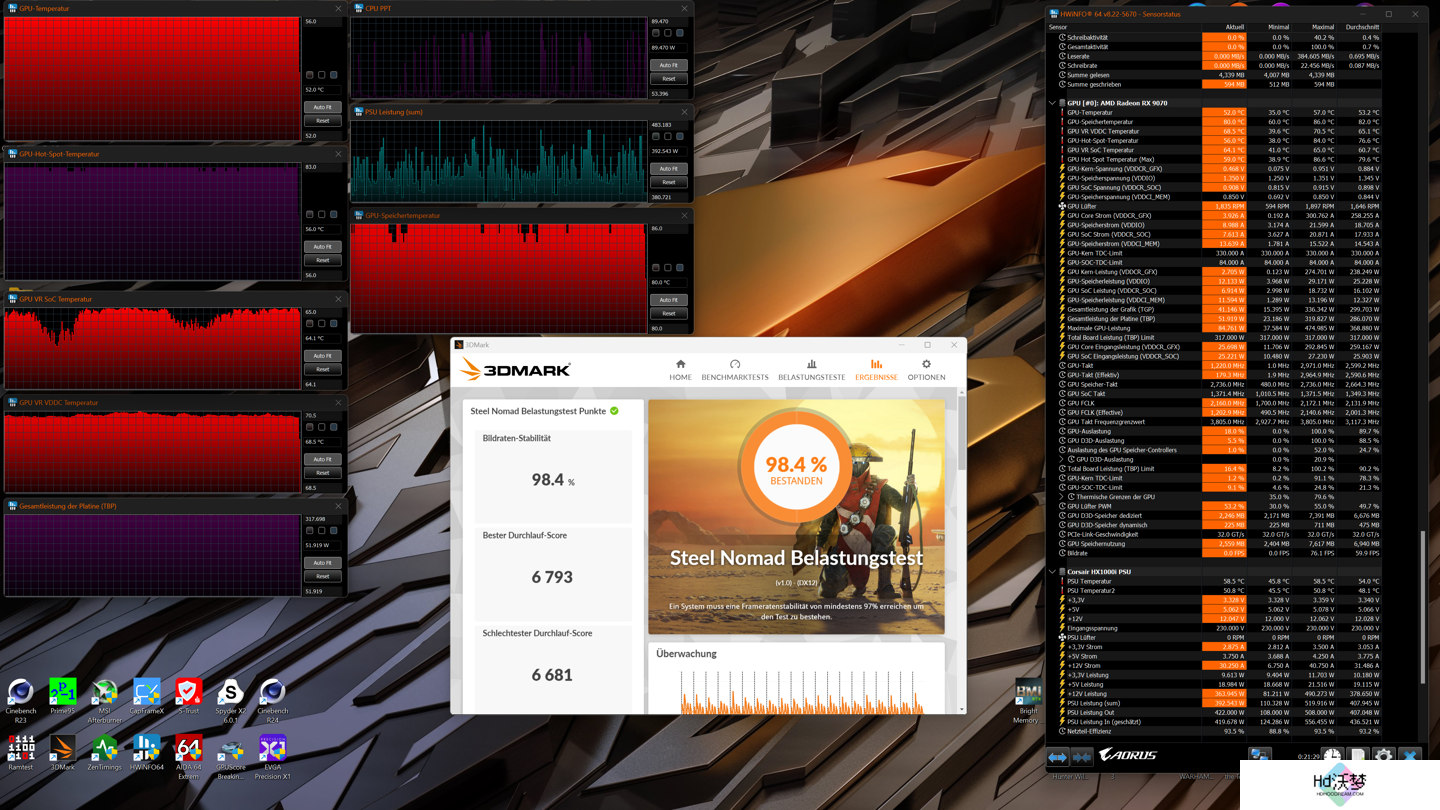
Task: Click Reset in the GPU-Hot-Spot-Temperatur graph
Action: coord(322,260)
